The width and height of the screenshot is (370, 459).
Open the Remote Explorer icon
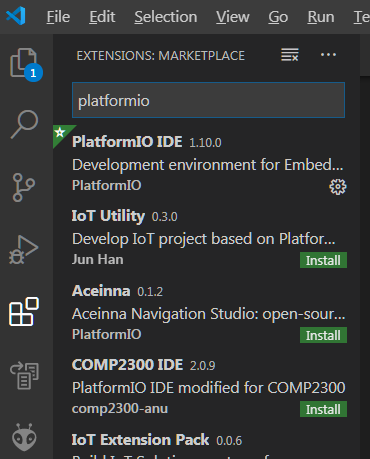pos(24,375)
